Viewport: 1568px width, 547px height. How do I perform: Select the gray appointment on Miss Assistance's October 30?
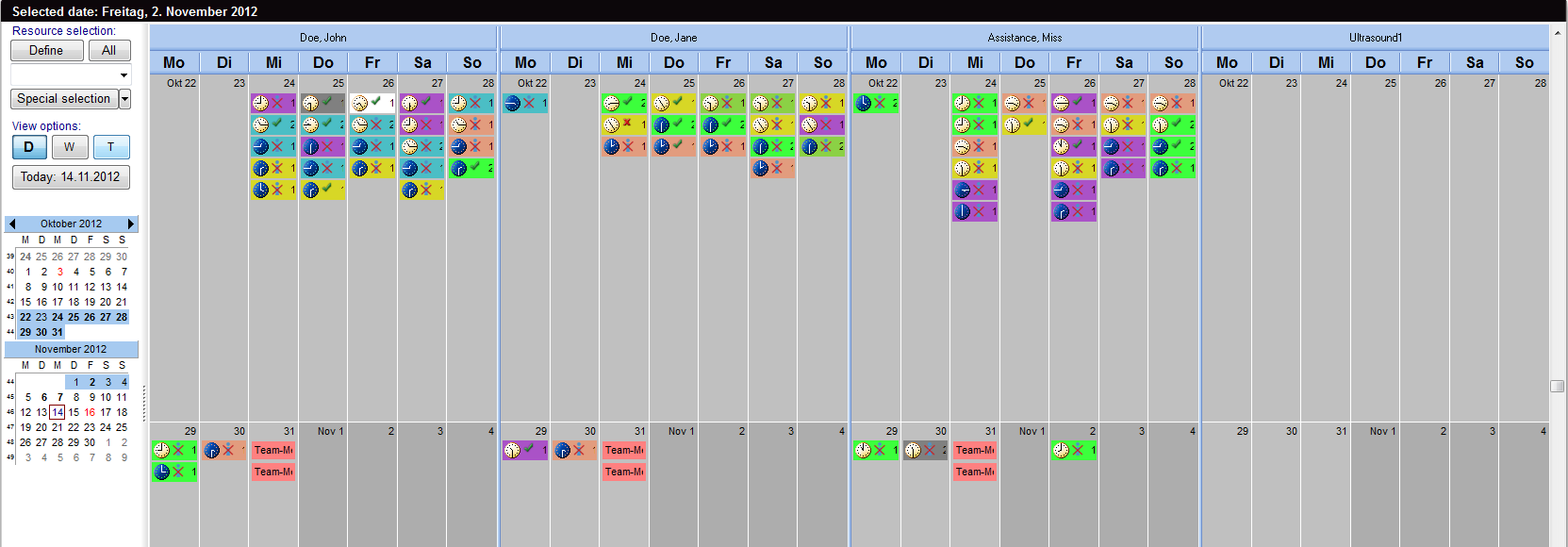pyautogui.click(x=925, y=450)
